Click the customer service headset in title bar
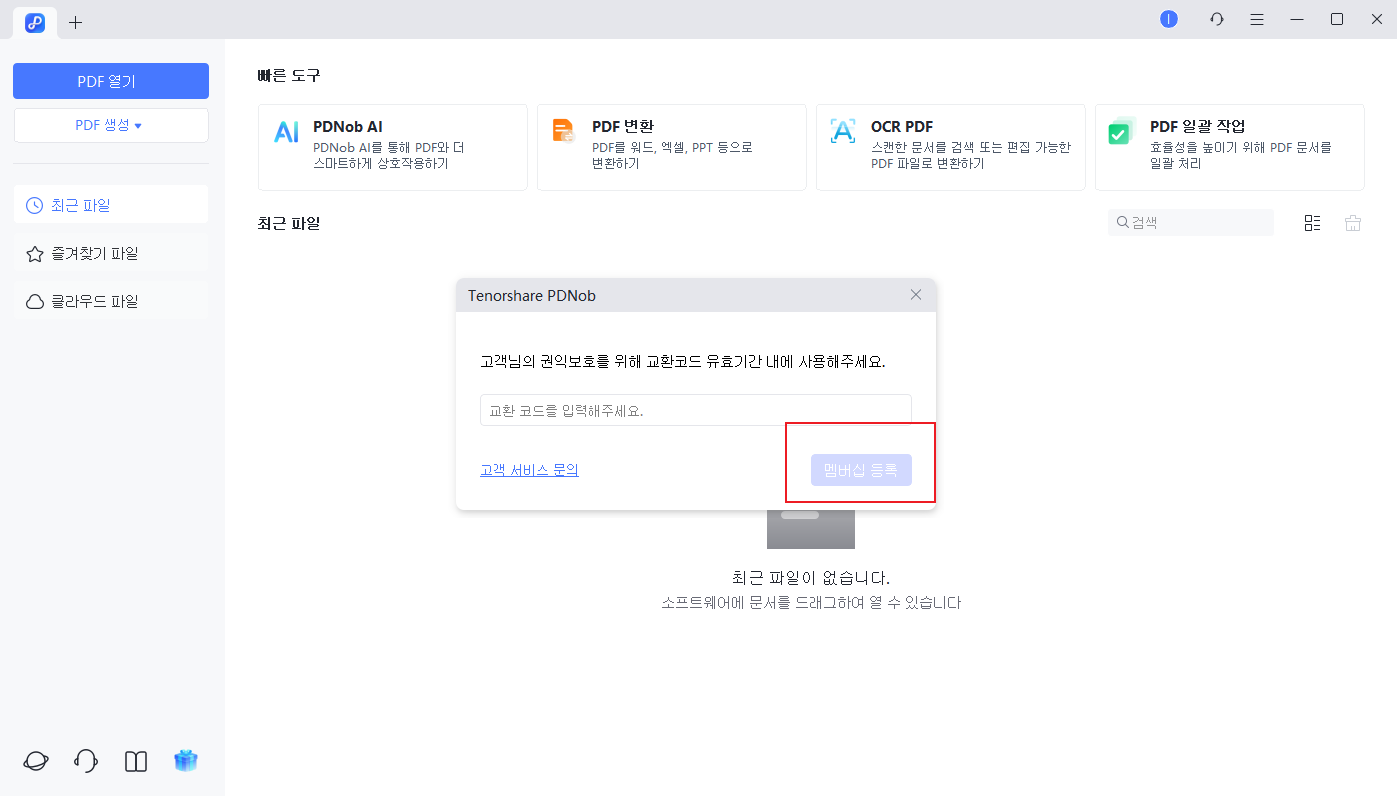The width and height of the screenshot is (1397, 796). point(1216,19)
